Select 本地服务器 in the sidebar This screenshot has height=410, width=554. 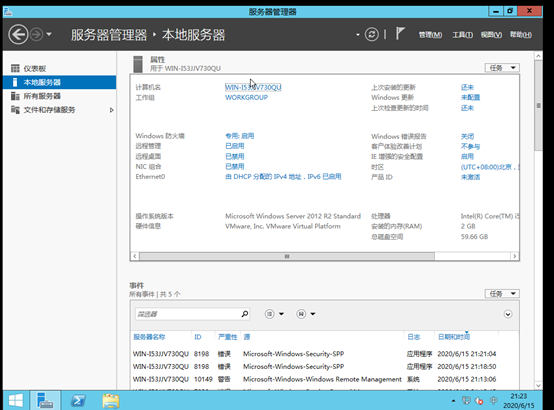tap(59, 82)
